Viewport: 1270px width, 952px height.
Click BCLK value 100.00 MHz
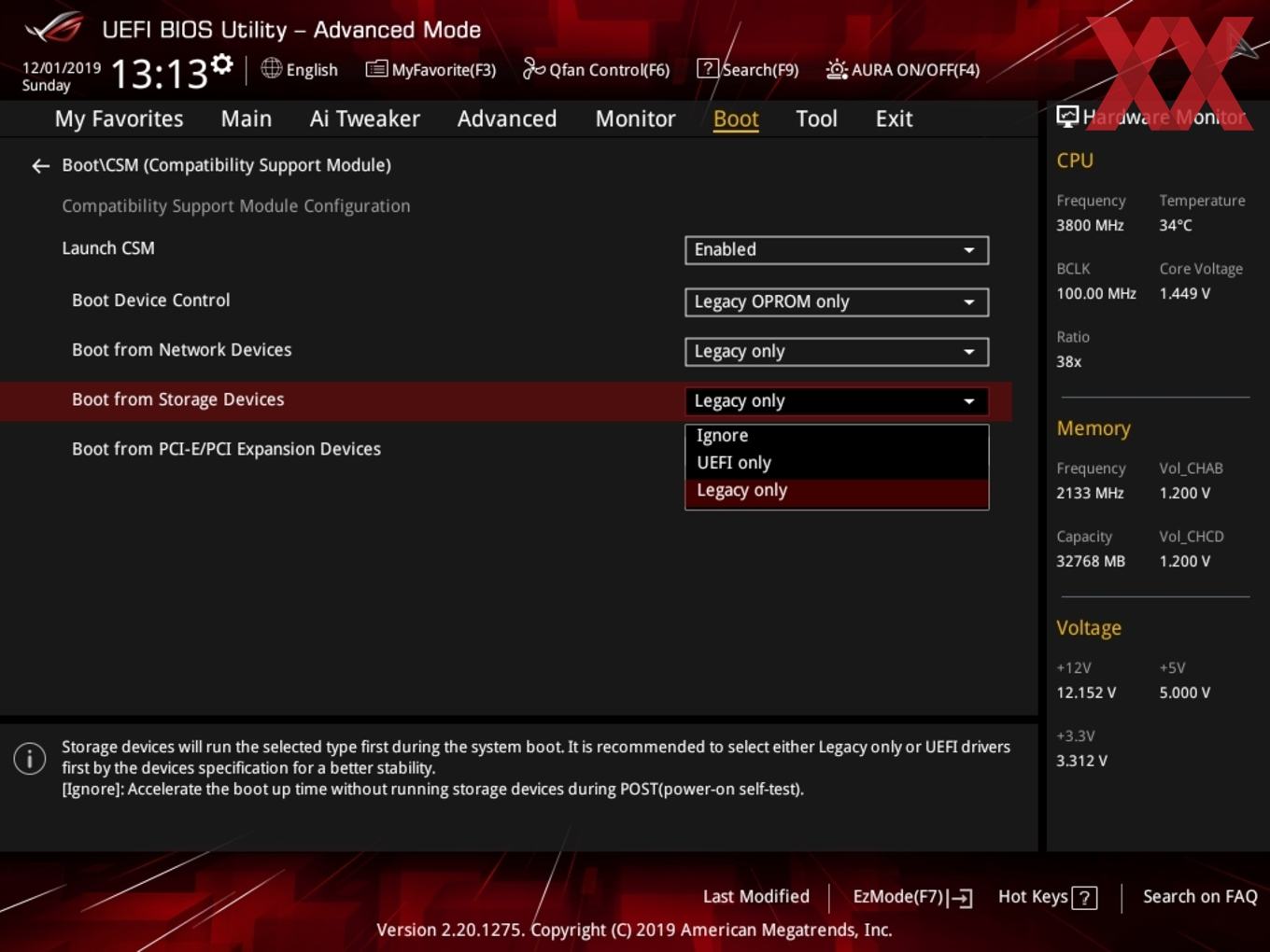point(1096,294)
